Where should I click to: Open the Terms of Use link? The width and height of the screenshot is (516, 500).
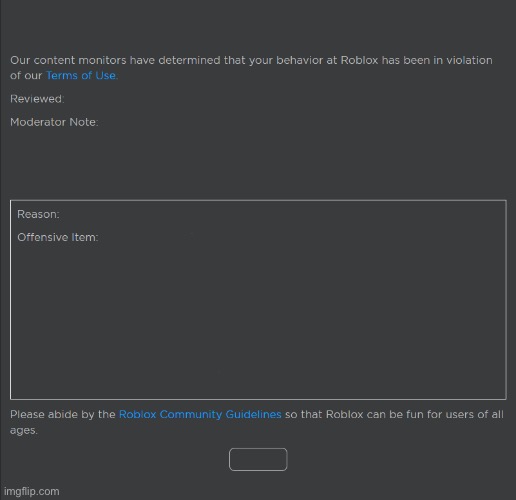82,76
